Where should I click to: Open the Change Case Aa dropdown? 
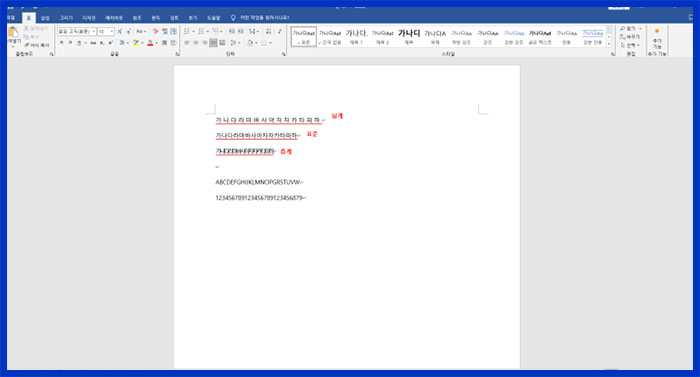point(141,31)
